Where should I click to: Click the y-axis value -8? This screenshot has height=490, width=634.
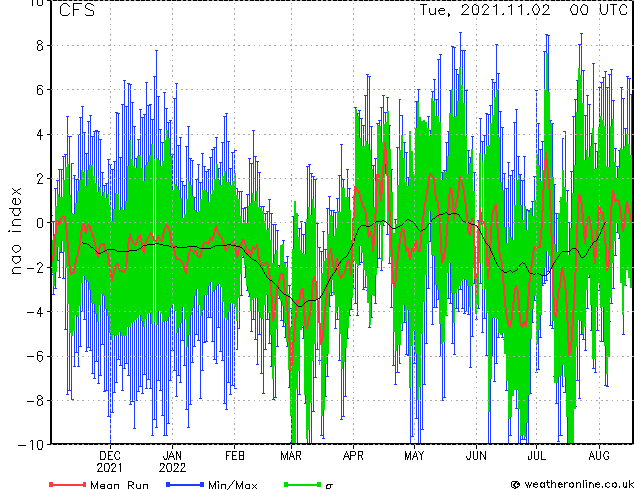tap(35, 401)
